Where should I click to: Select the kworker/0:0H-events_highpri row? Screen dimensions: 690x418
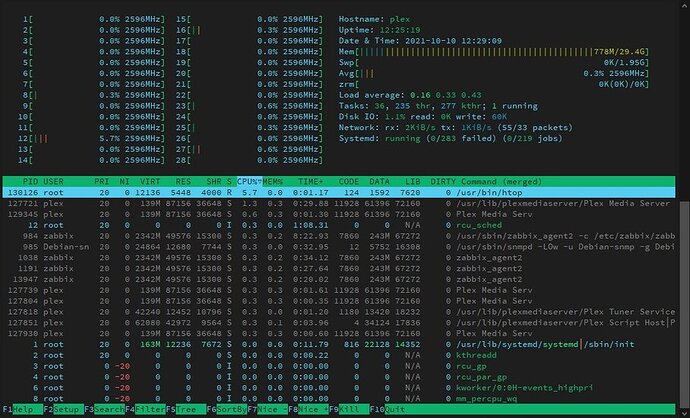click(x=339, y=388)
